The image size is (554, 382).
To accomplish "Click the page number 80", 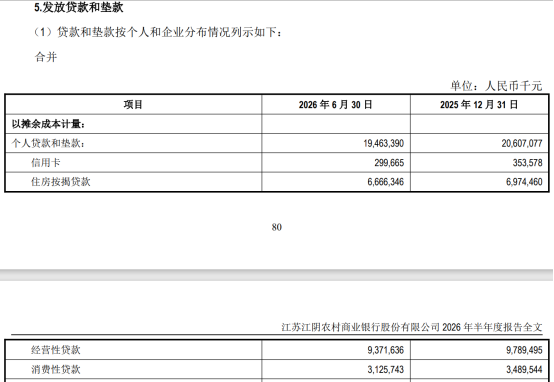I will (277, 227).
